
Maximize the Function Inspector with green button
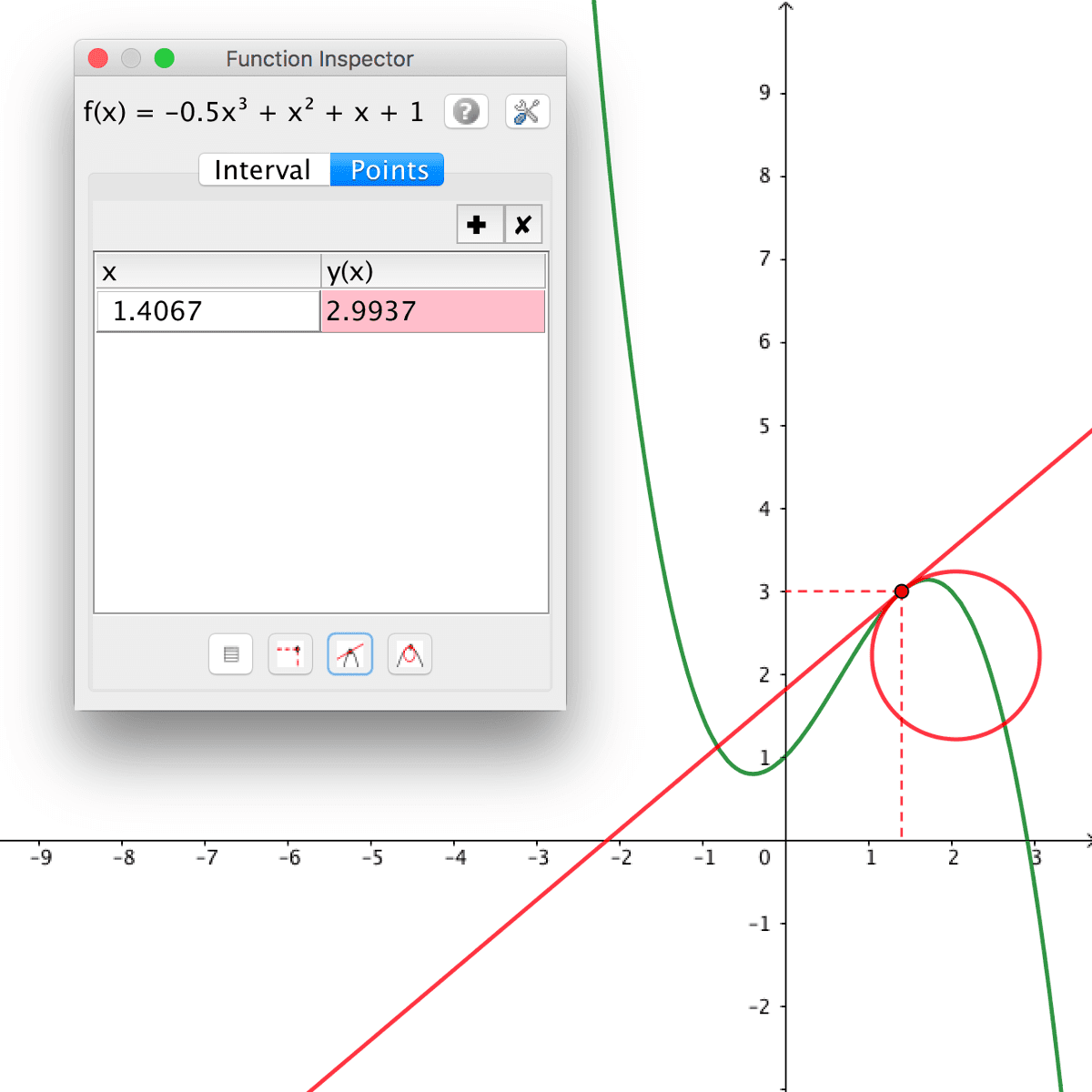tap(165, 59)
